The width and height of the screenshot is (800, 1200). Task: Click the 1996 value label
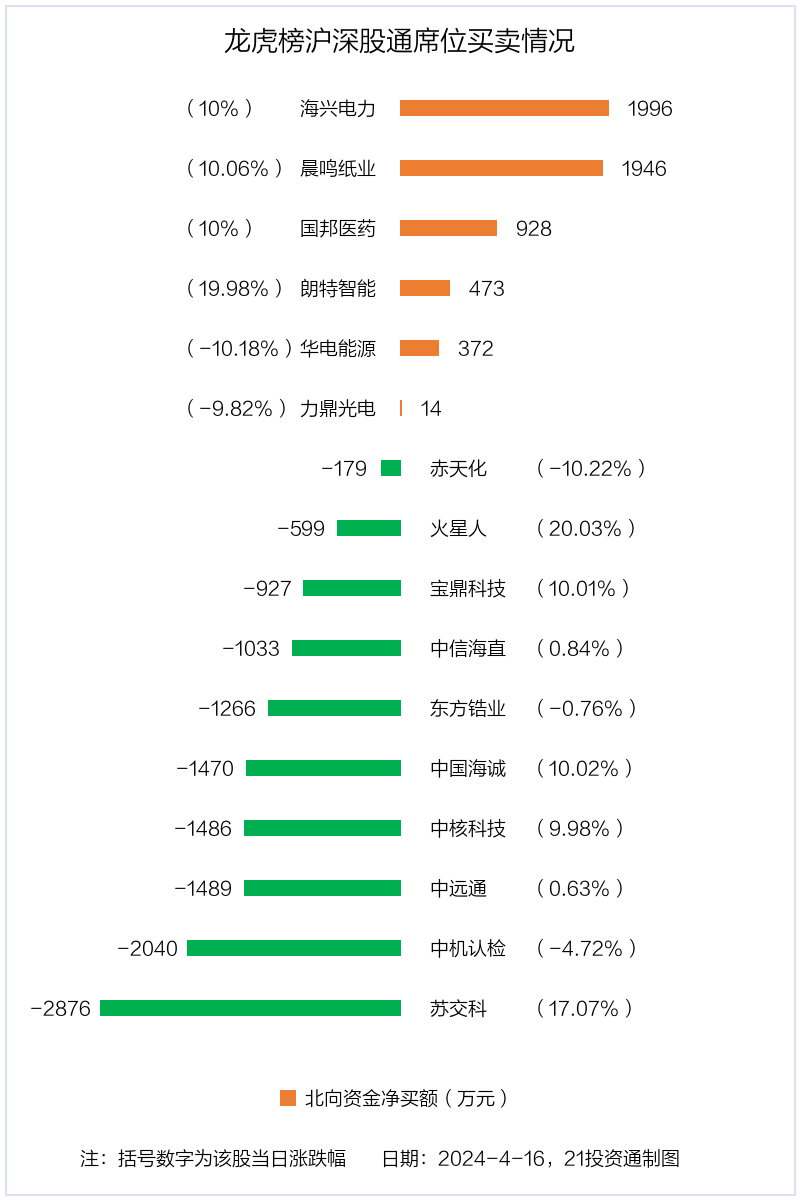[650, 108]
